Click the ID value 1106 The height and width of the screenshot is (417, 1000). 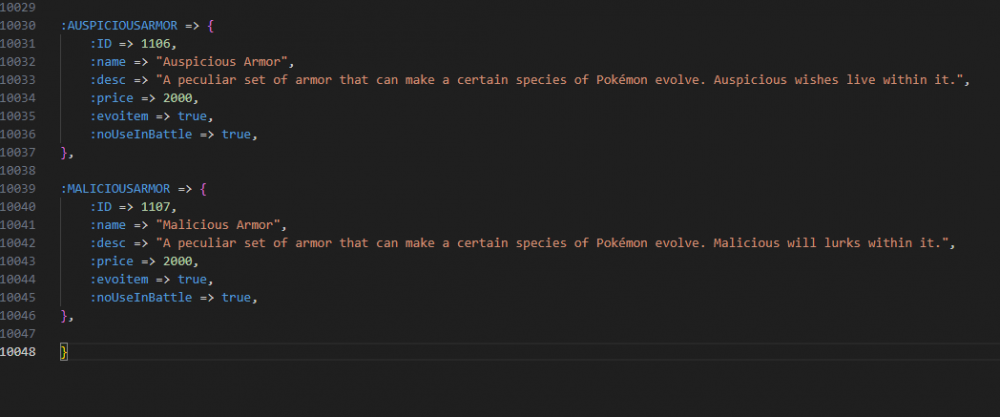tap(155, 44)
